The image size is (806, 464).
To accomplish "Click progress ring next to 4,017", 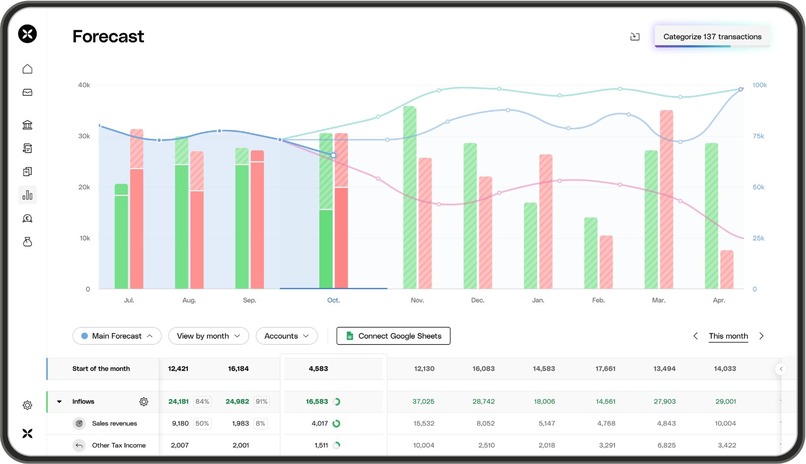I will (x=336, y=424).
